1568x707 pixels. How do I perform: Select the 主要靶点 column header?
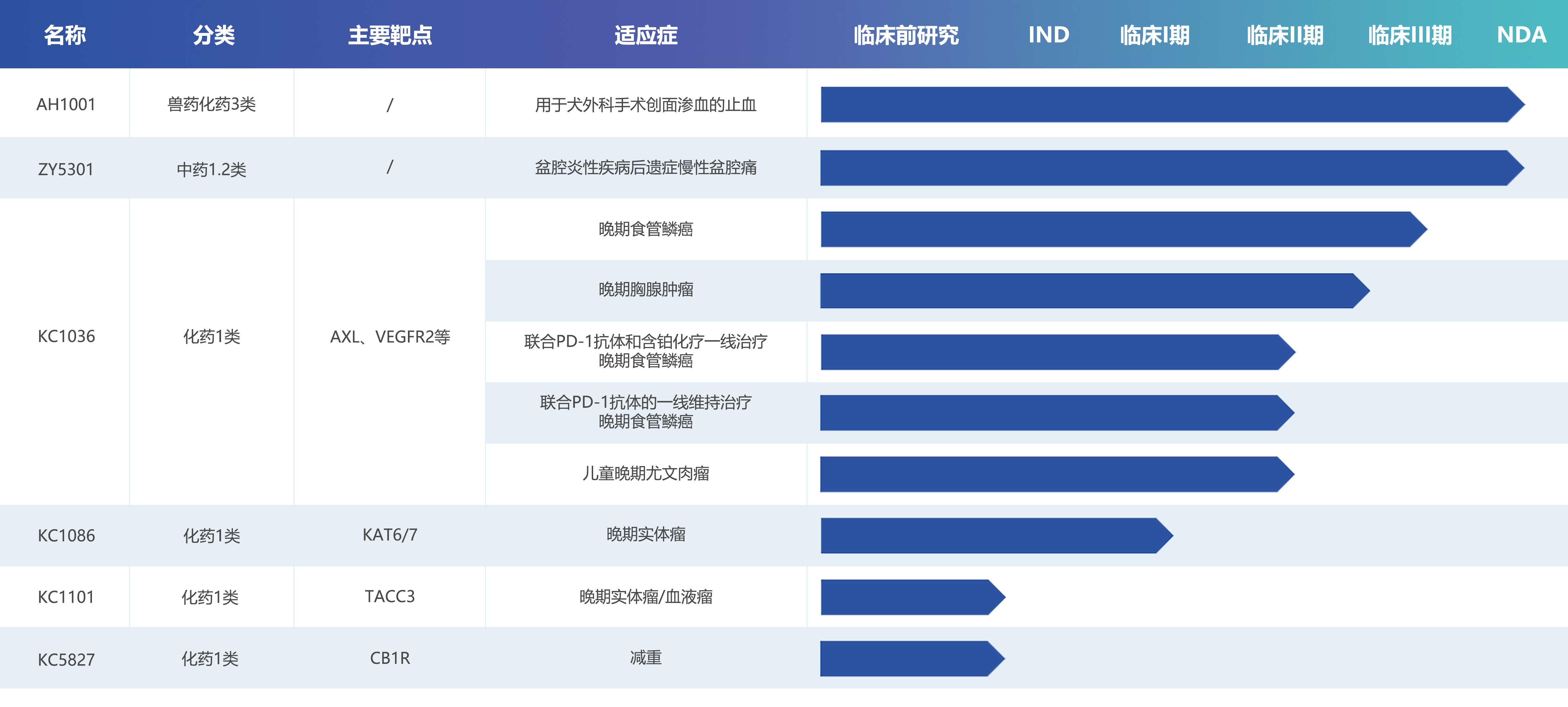click(x=390, y=35)
